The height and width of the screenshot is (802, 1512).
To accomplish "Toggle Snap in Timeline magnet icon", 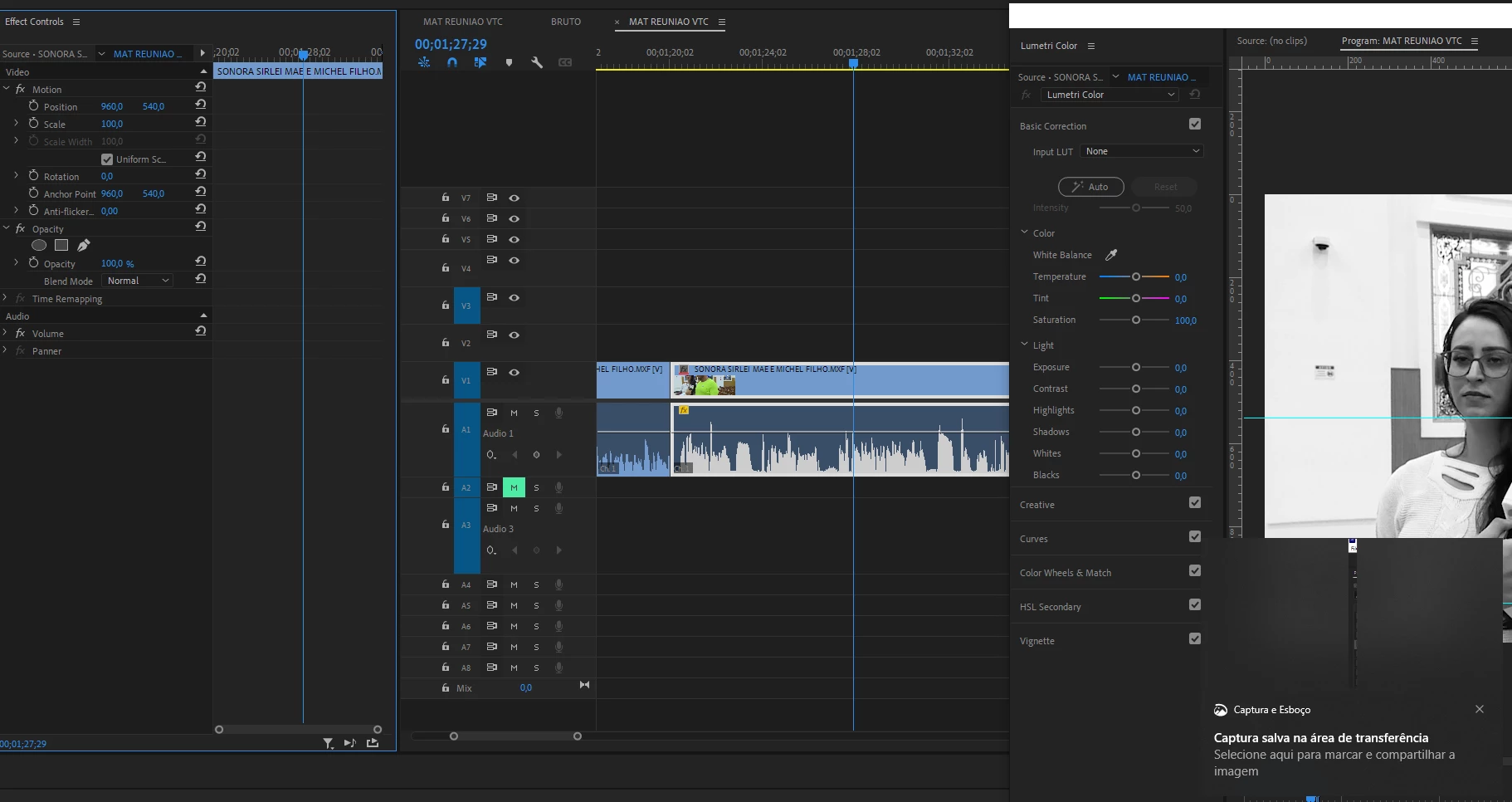I will [452, 62].
